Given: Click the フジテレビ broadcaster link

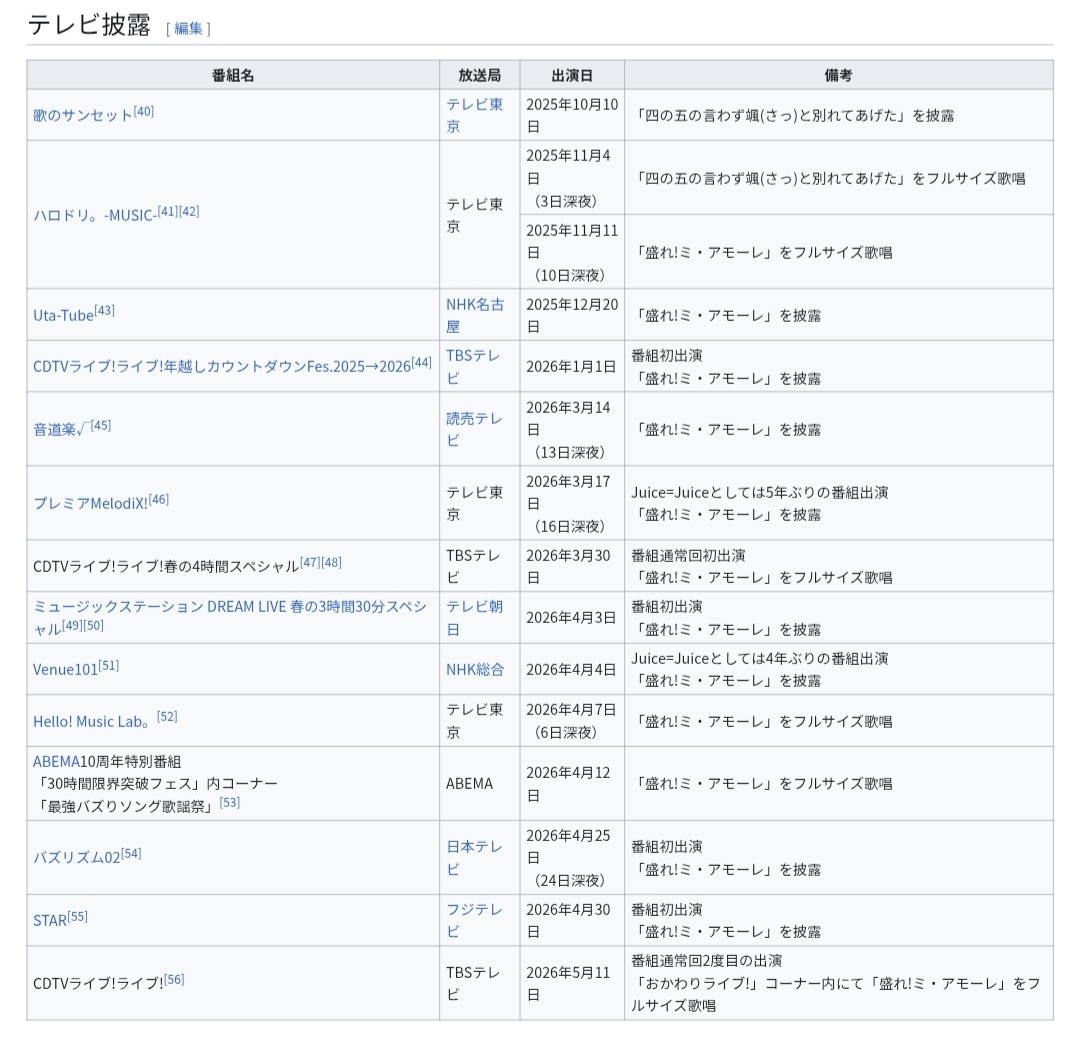Looking at the screenshot, I should [474, 909].
